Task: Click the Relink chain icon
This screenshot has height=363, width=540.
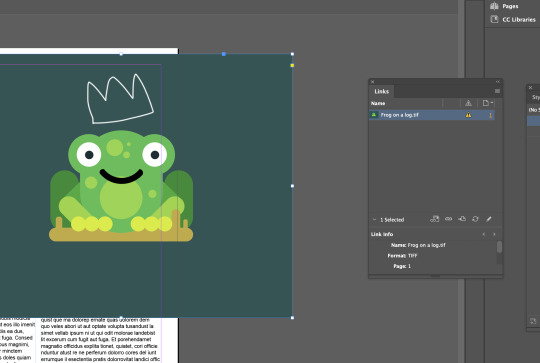Action: [x=448, y=219]
